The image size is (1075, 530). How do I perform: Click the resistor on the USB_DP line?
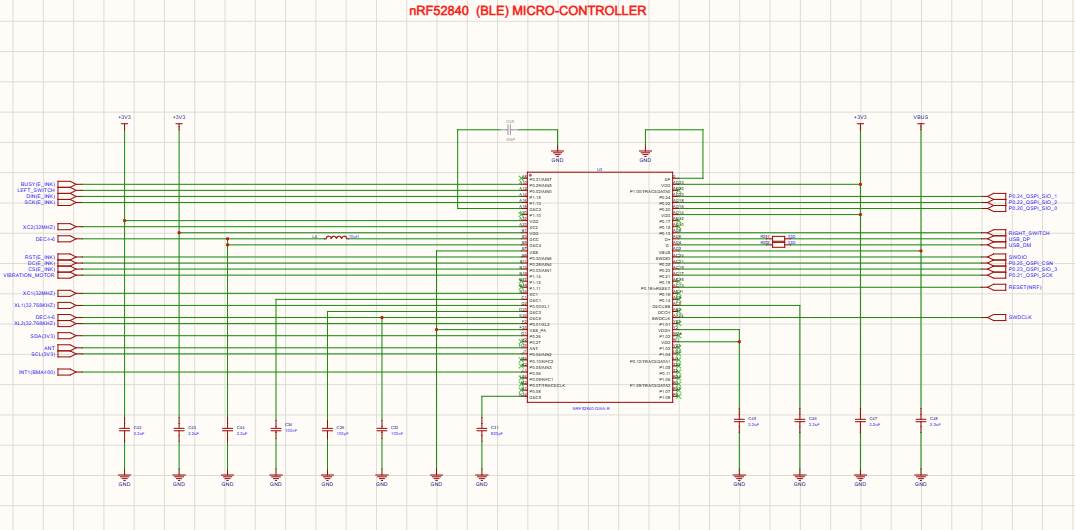tap(779, 238)
